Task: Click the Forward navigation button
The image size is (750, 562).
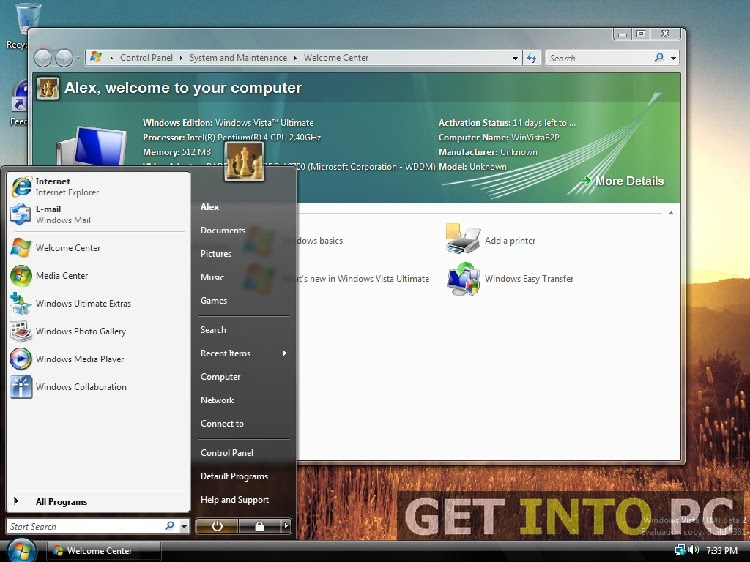Action: coord(64,58)
